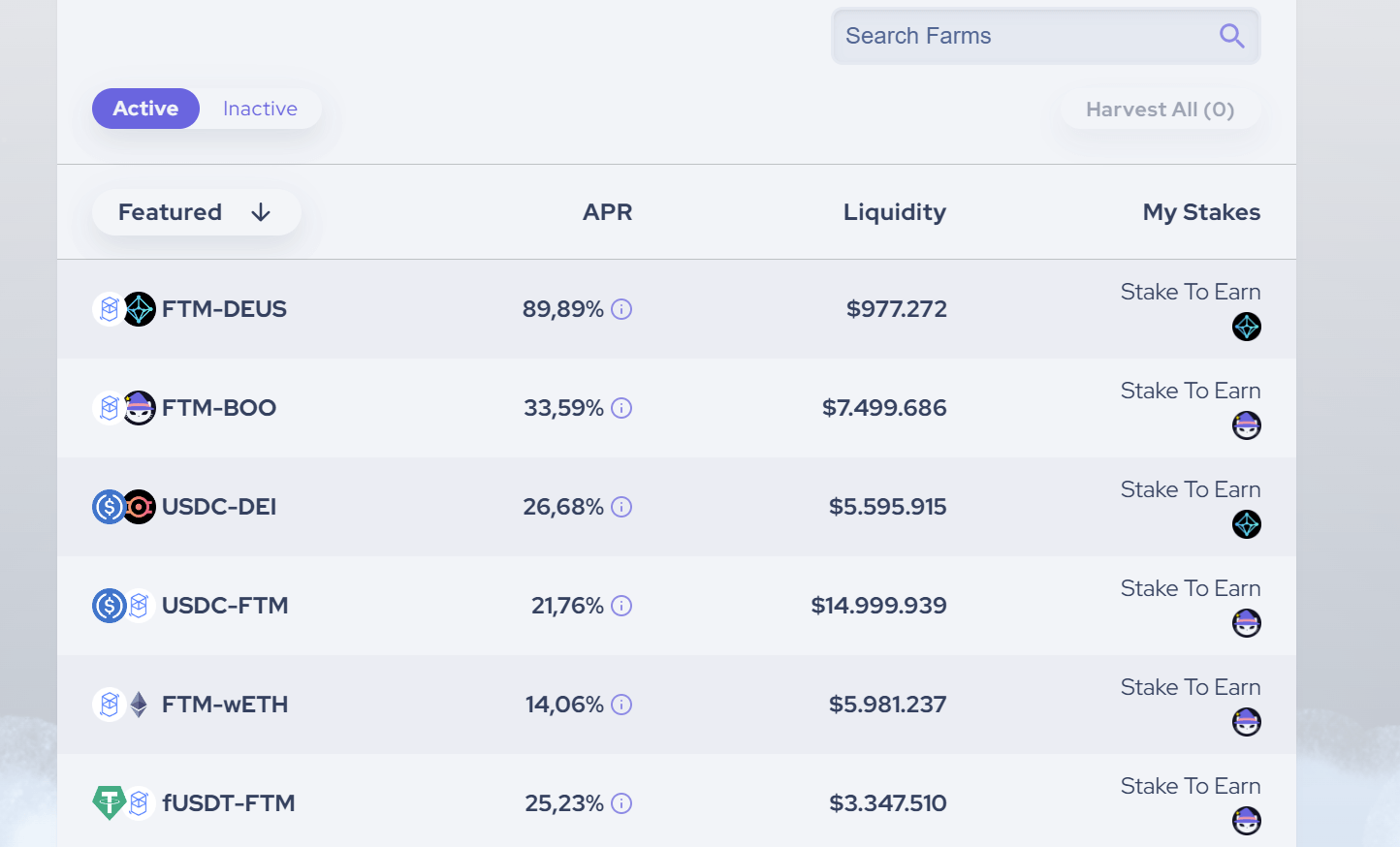
Task: Click the FTM-wETH token pair icon
Action: (x=124, y=705)
